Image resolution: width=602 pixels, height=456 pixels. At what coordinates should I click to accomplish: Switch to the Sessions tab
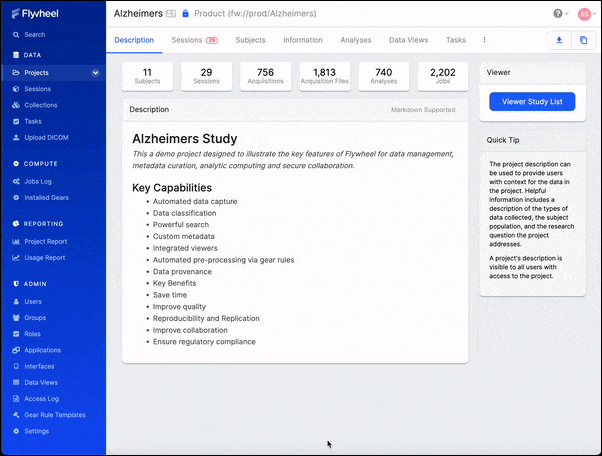(x=195, y=40)
